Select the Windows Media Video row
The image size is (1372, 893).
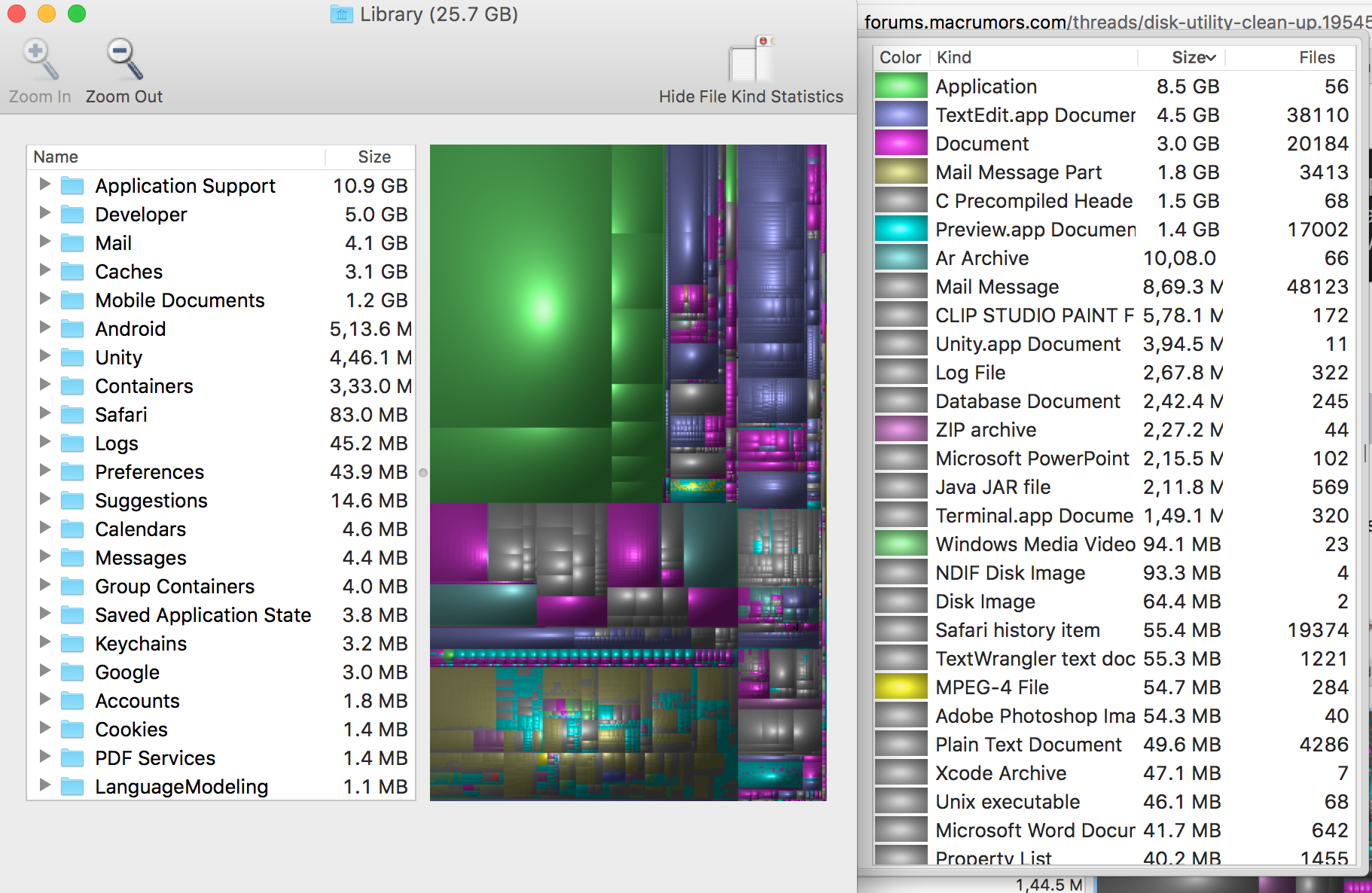click(x=1114, y=544)
